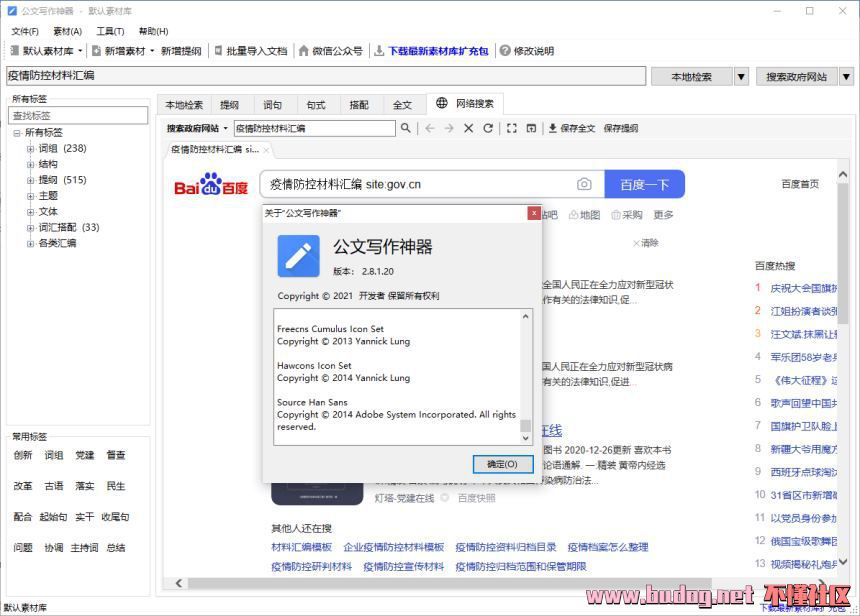This screenshot has height=616, width=860.
Task: Open the 帮助(H) menu
Action: click(154, 31)
